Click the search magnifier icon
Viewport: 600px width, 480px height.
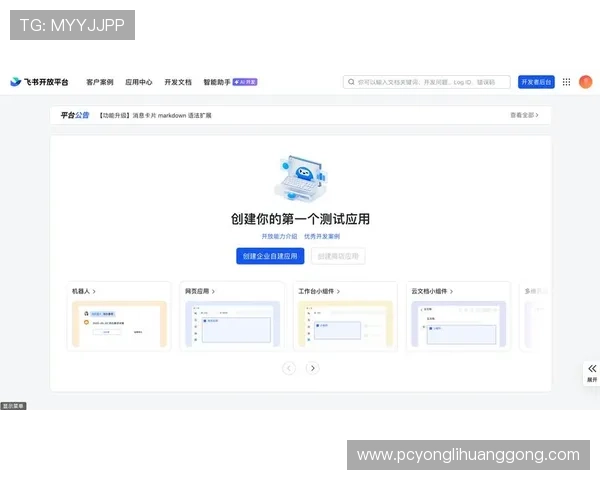coord(351,82)
